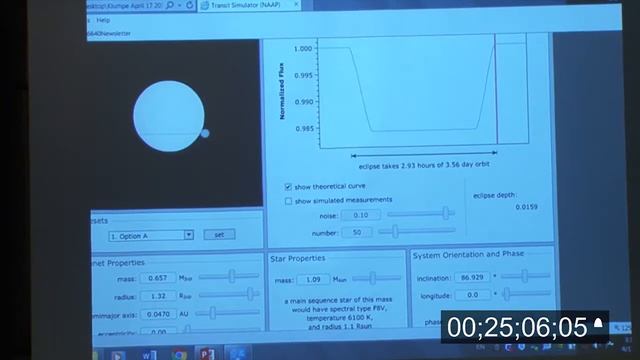The height and width of the screenshot is (360, 640).
Task: Click the planet mass input field
Action: coord(158,278)
